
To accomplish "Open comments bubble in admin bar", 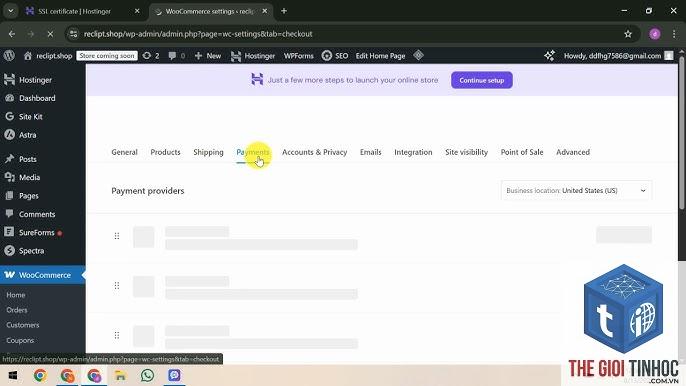I will click(176, 56).
